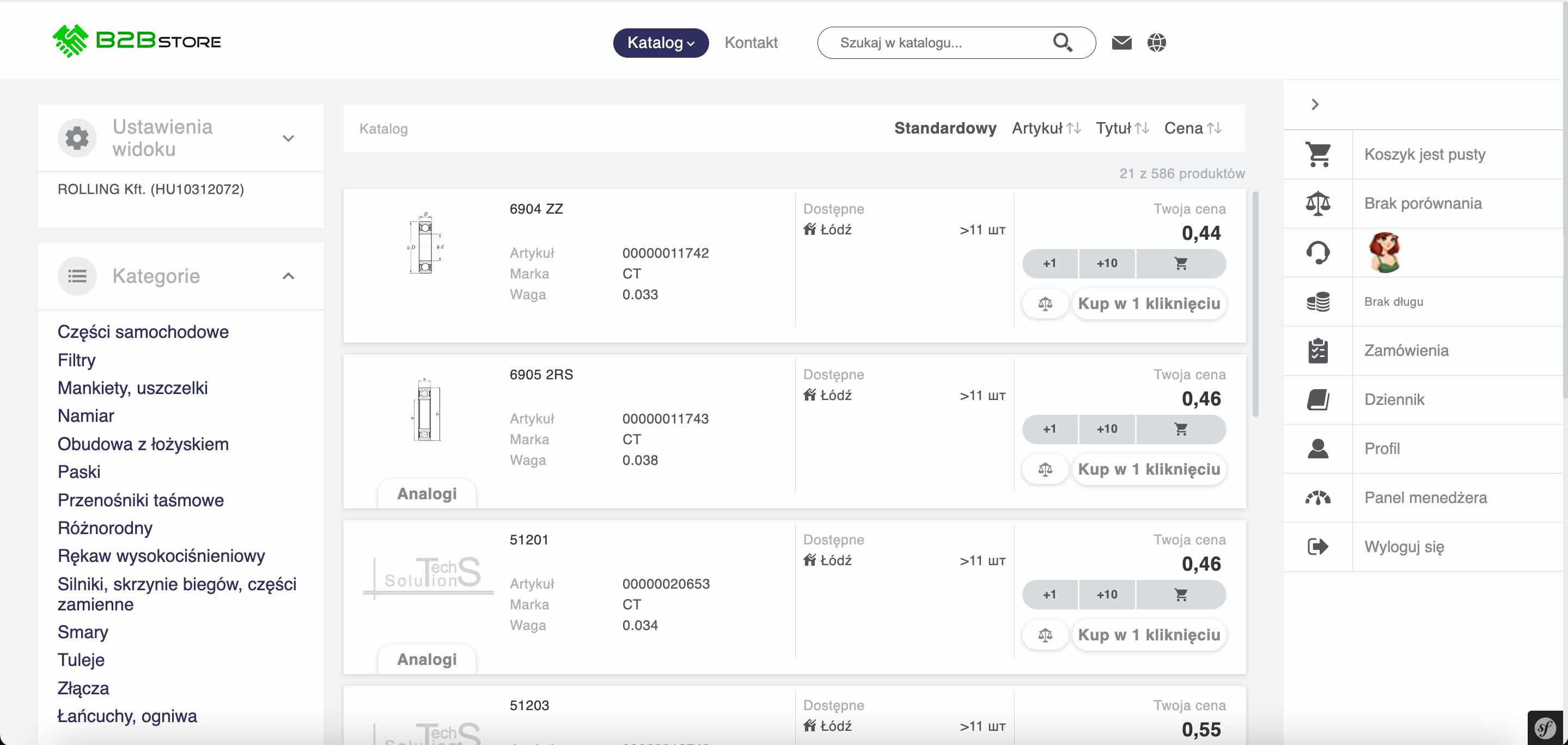Click the search magnifier icon

pyautogui.click(x=1062, y=42)
